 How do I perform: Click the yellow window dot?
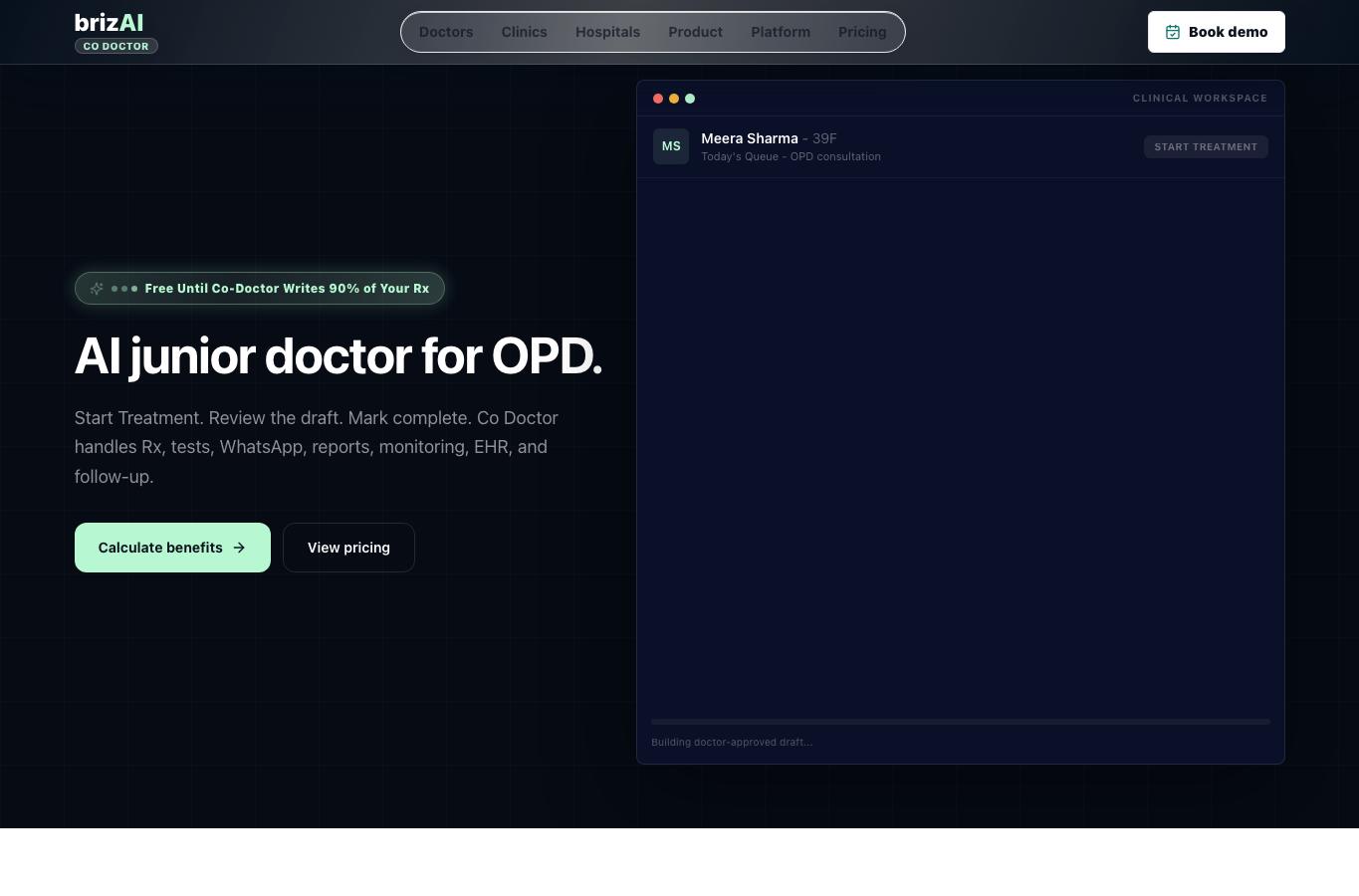click(674, 99)
